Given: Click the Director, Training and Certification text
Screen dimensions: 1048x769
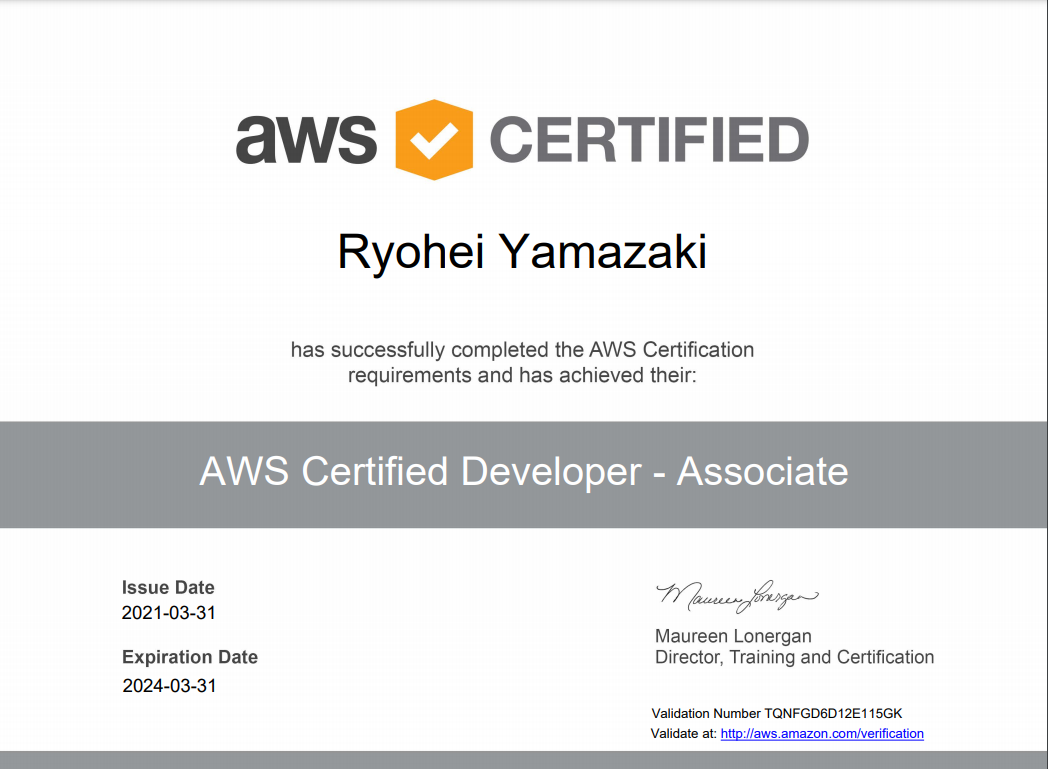Looking at the screenshot, I should [x=794, y=657].
